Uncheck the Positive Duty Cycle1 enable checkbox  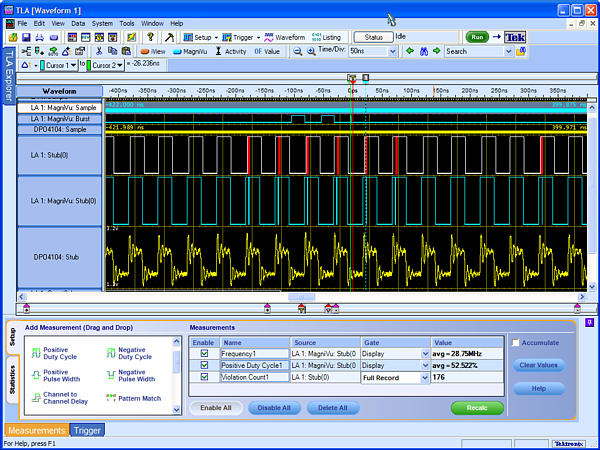click(x=204, y=365)
